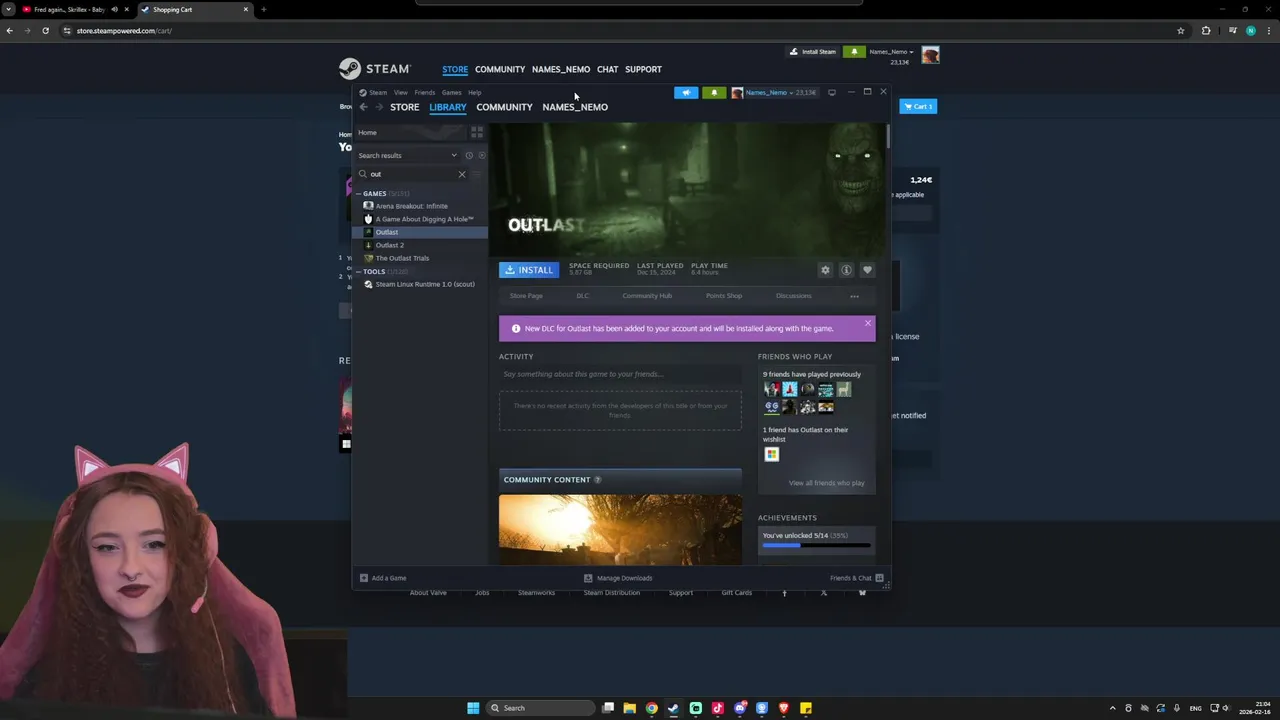Go forward with Steam client forward arrow
The width and height of the screenshot is (1280, 720).
379,107
